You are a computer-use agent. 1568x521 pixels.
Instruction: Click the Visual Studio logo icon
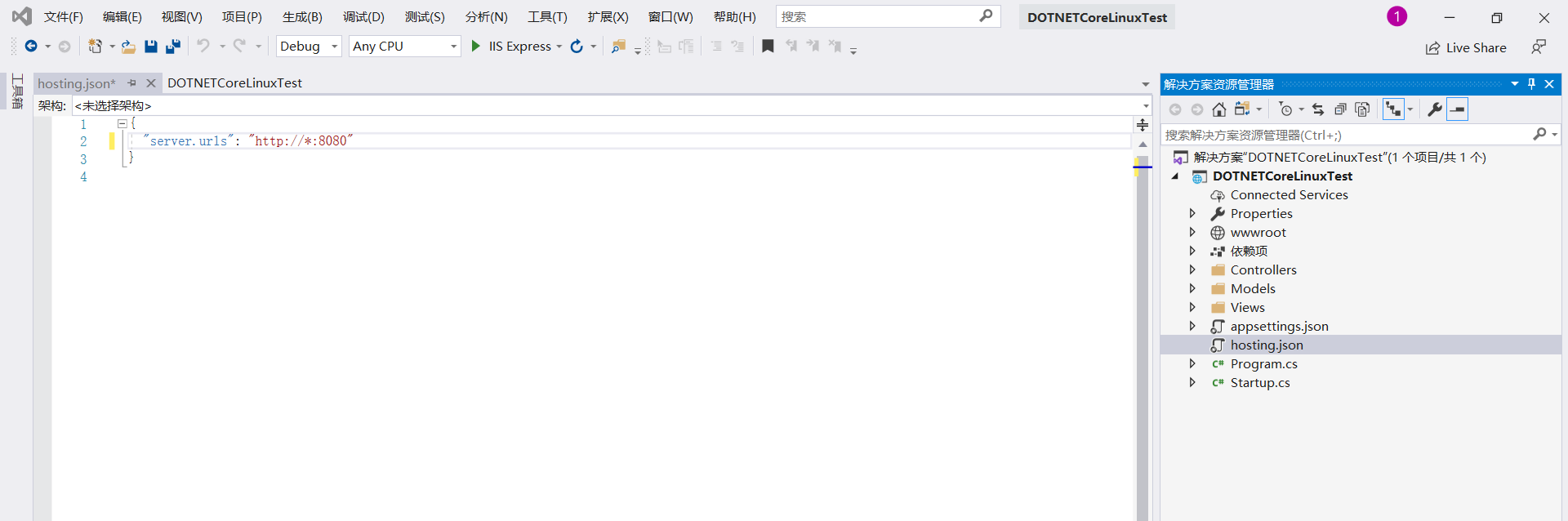(22, 16)
